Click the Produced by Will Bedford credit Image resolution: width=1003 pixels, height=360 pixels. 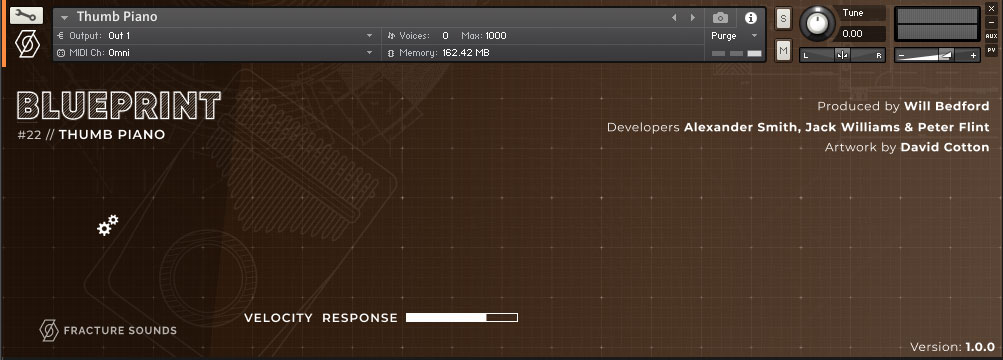point(903,106)
